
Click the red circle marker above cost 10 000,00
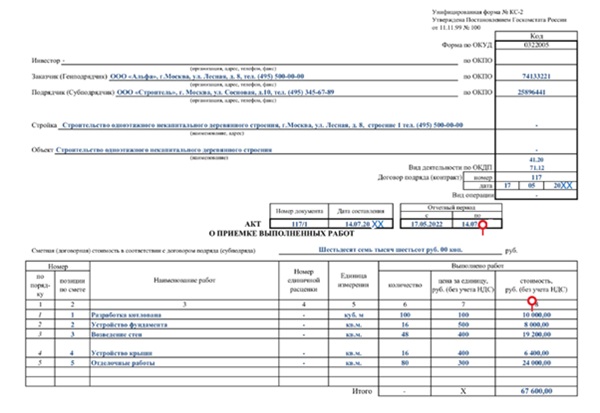point(532,301)
